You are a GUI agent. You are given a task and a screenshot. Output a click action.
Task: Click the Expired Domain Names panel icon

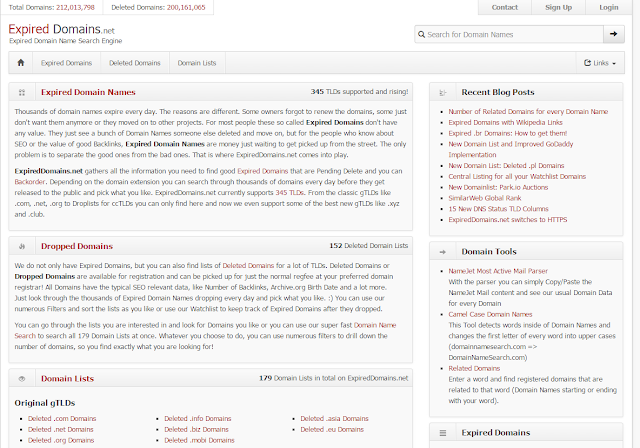22,92
